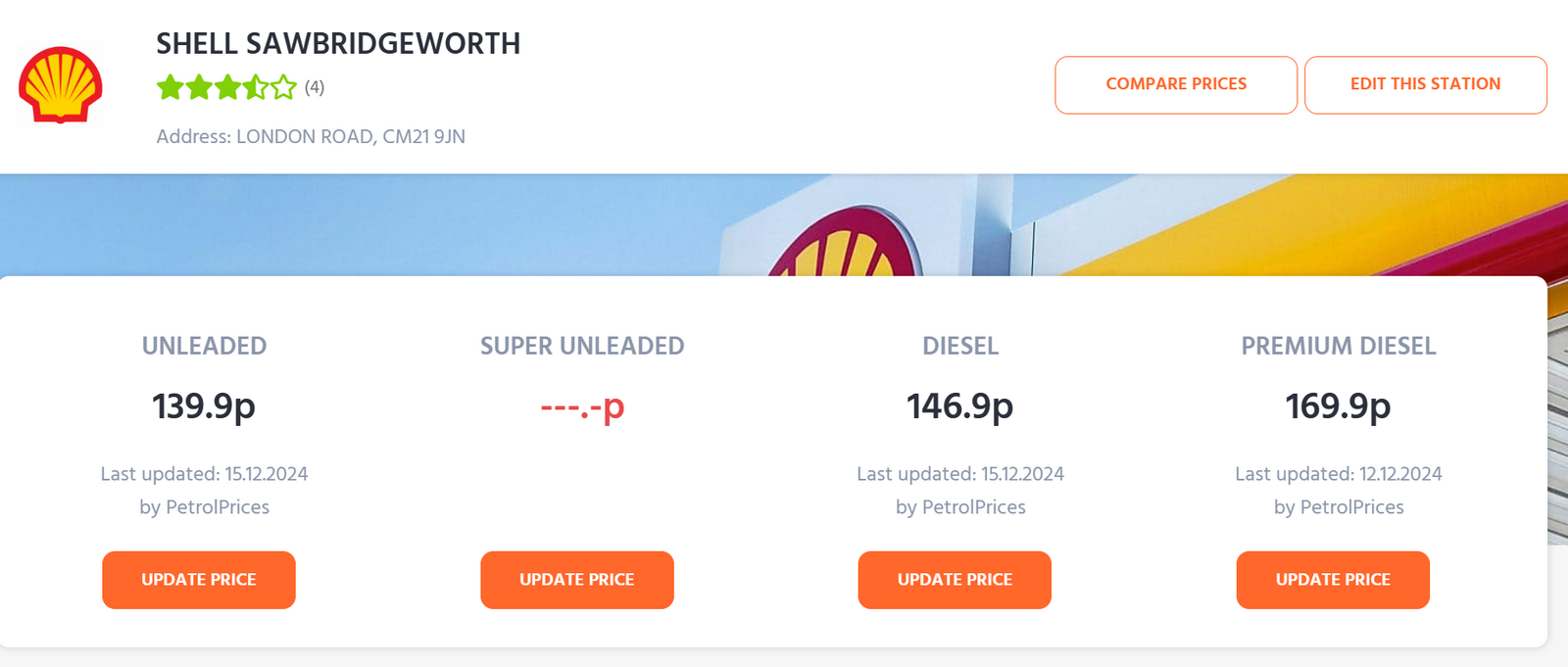Click the 169.9p Premium Diesel price
This screenshot has width=1568, height=667.
(x=1338, y=405)
